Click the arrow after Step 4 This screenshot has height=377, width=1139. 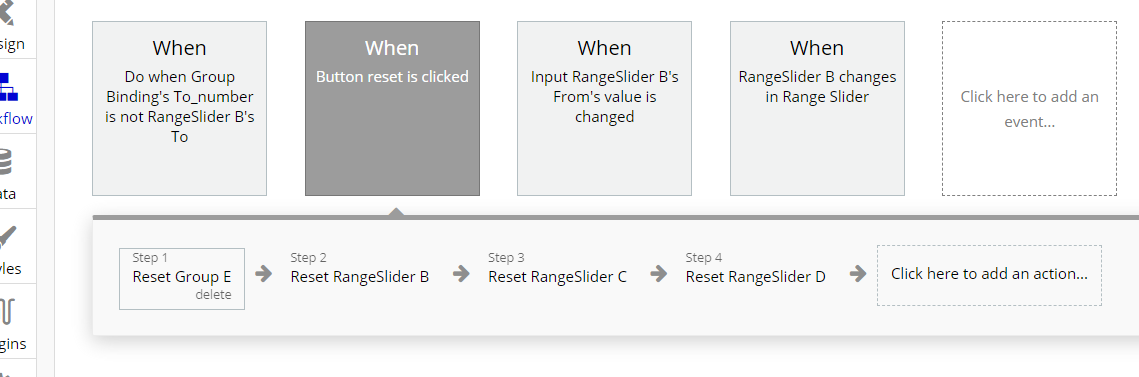pos(858,274)
